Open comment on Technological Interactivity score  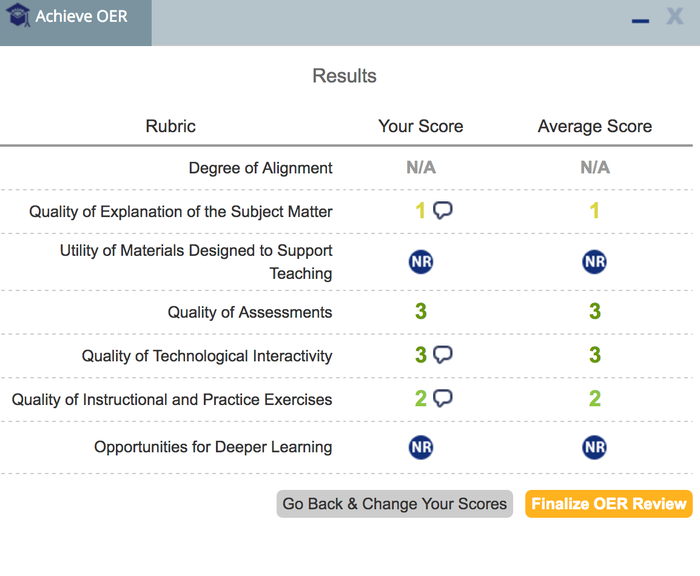(443, 354)
